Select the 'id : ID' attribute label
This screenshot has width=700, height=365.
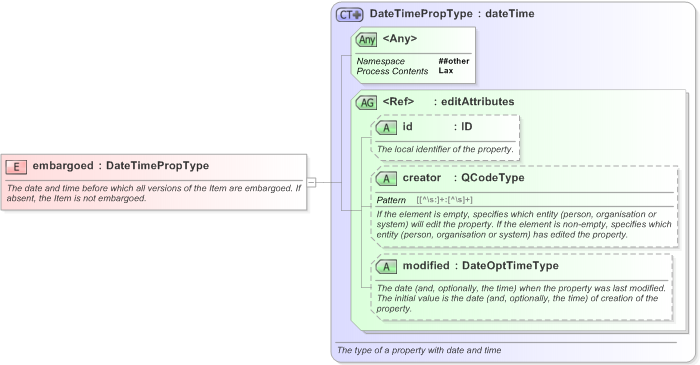tap(437, 127)
